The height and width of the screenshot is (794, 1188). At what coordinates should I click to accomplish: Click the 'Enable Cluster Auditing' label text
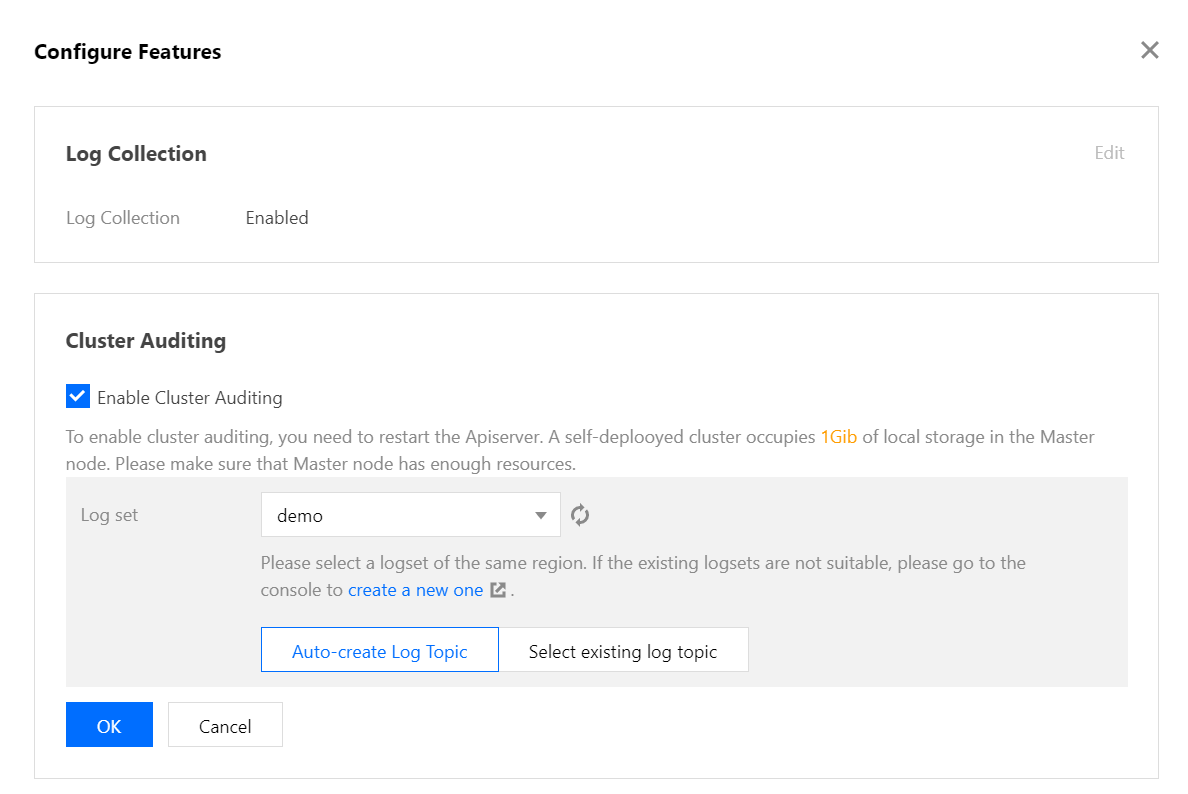pyautogui.click(x=189, y=398)
